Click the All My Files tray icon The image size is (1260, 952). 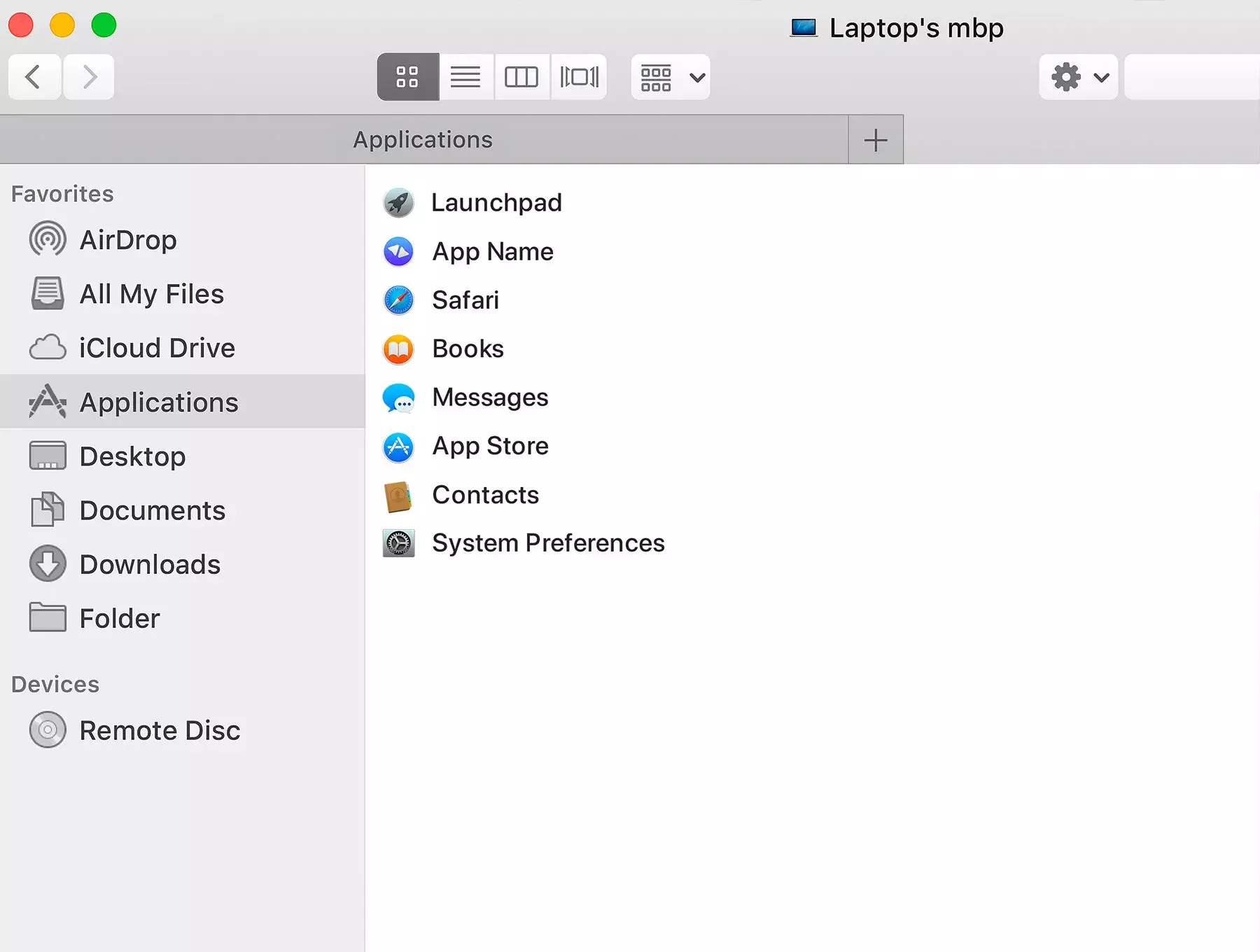click(x=48, y=293)
